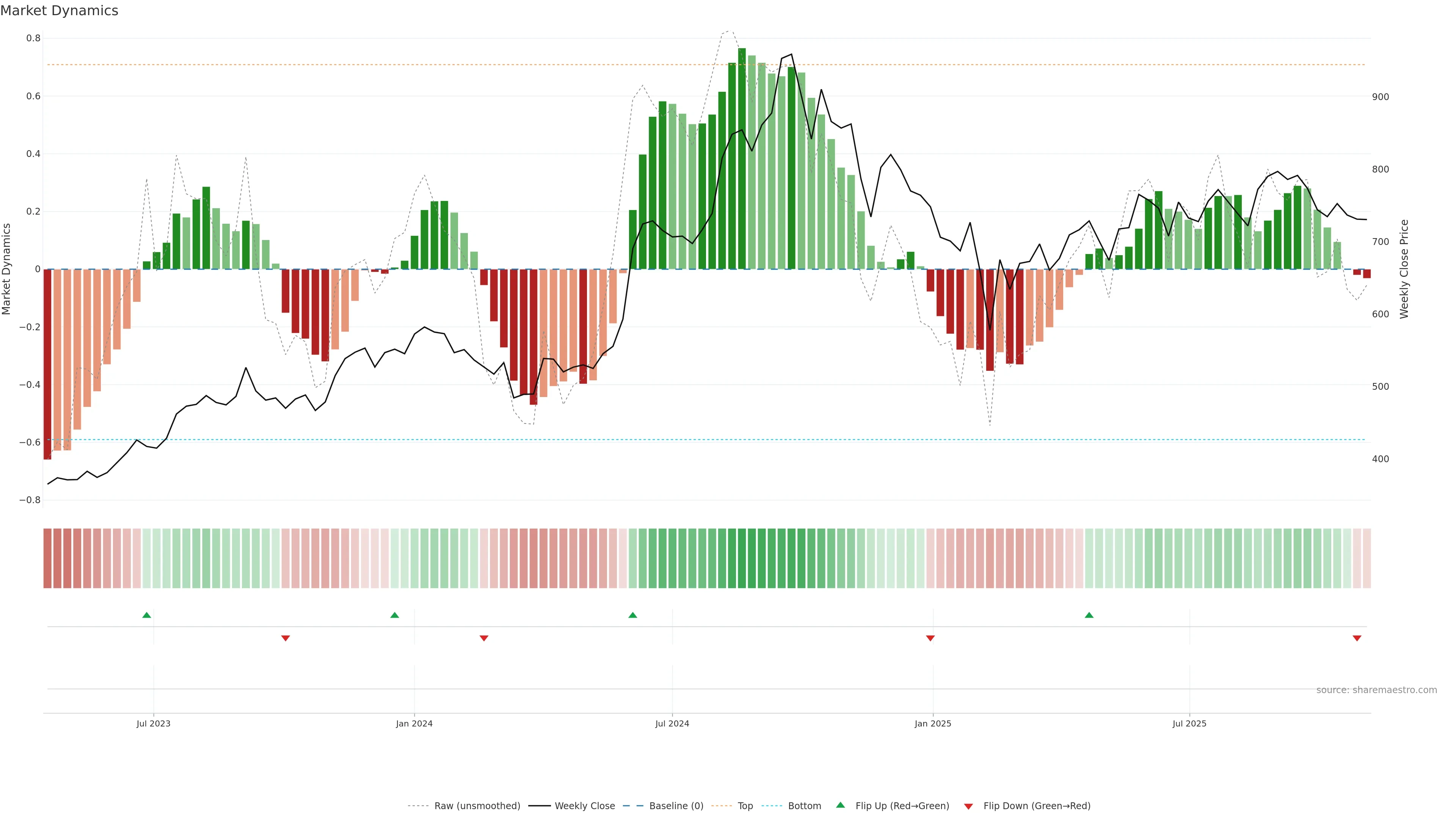Screen dimensions: 1456x819
Task: Click the red flip-down triangle just before Jan 2025
Action: click(x=930, y=638)
